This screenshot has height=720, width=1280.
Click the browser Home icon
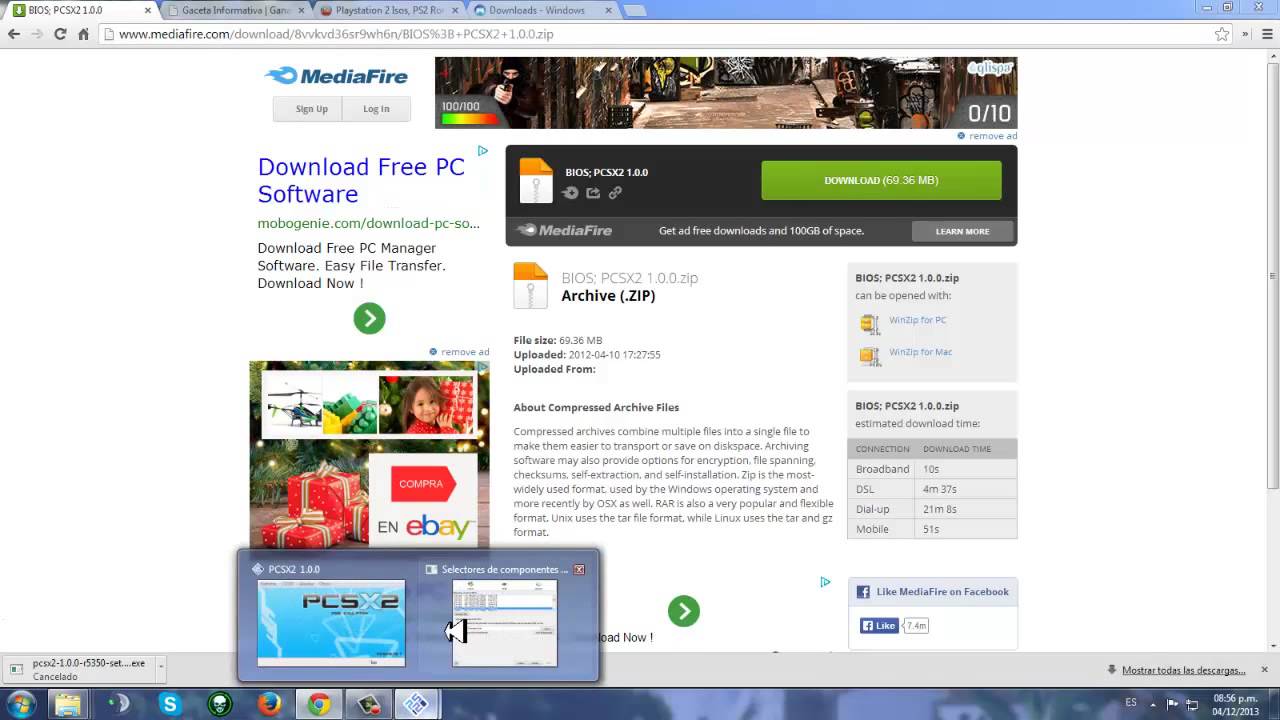[x=84, y=34]
